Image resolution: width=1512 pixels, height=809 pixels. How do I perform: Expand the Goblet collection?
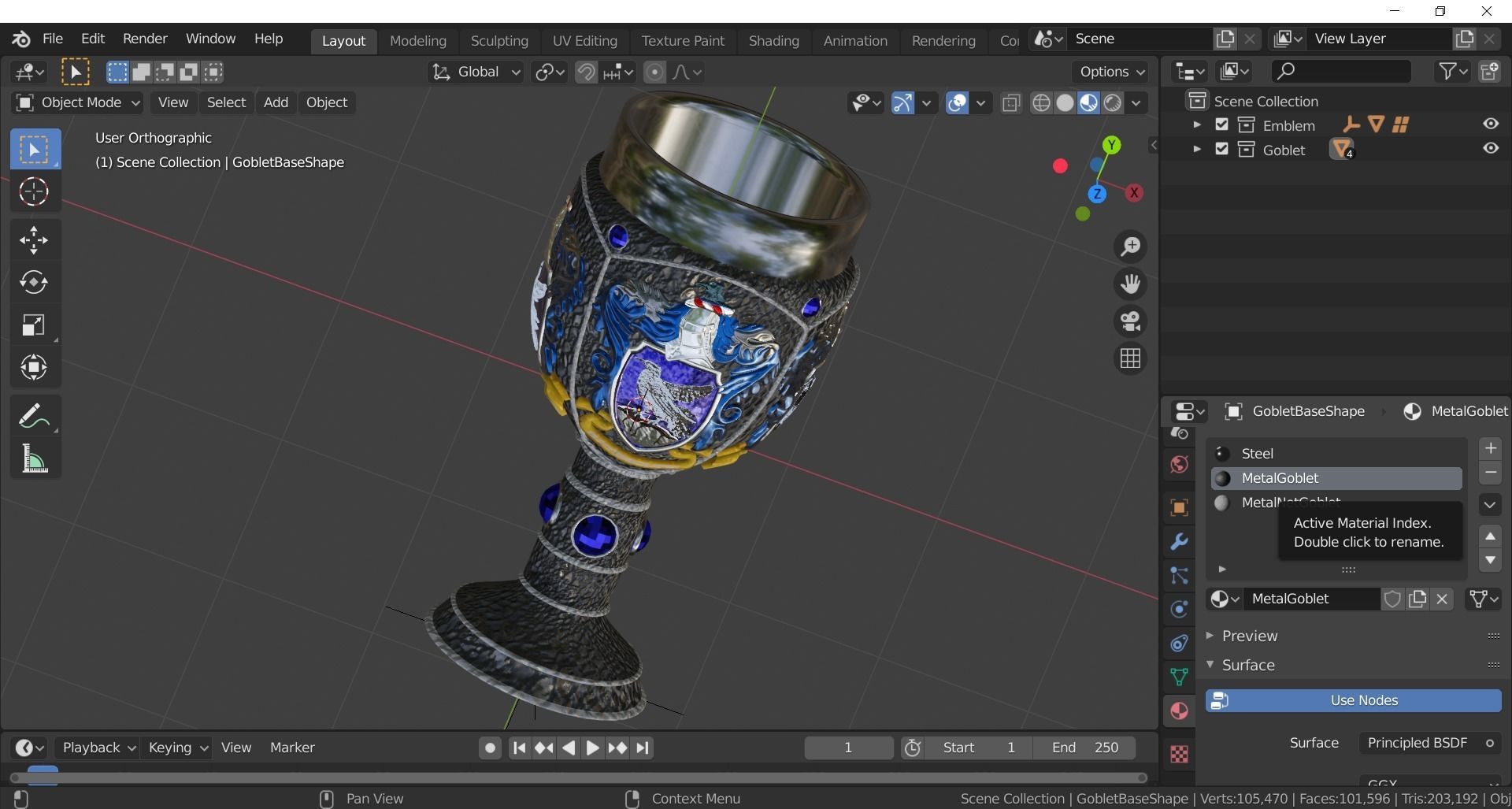1196,149
